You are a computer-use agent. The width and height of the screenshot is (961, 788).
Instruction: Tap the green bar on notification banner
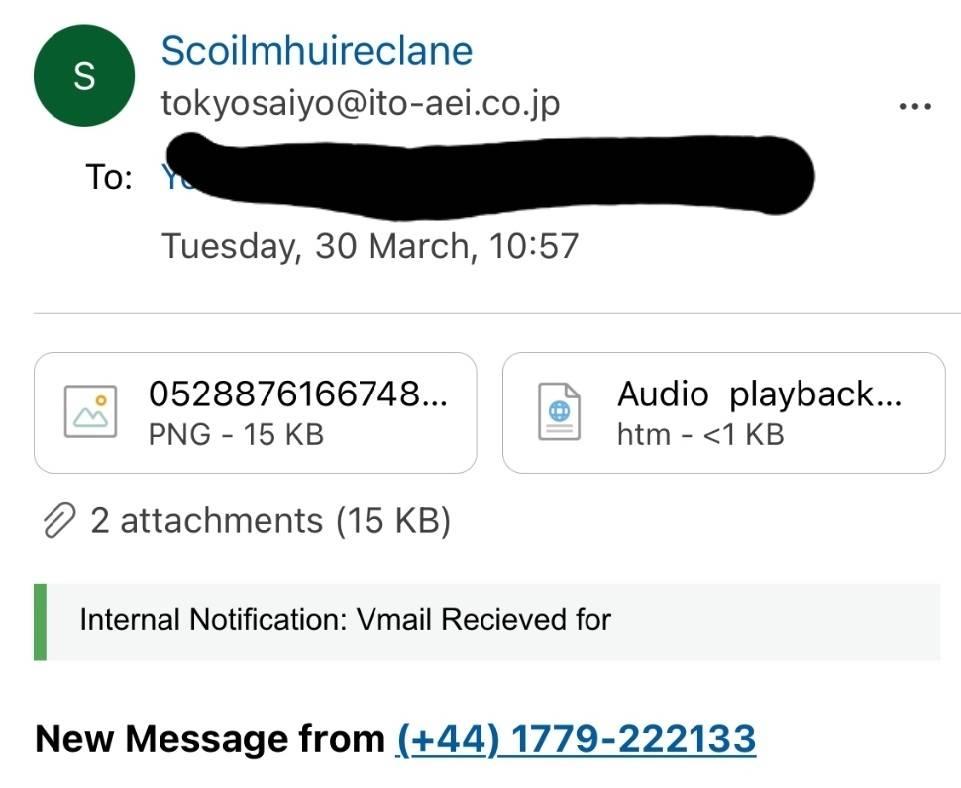pyautogui.click(x=40, y=622)
